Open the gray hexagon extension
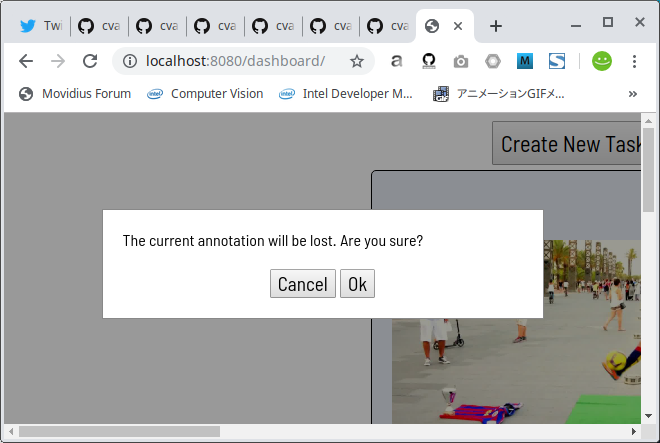 [493, 61]
